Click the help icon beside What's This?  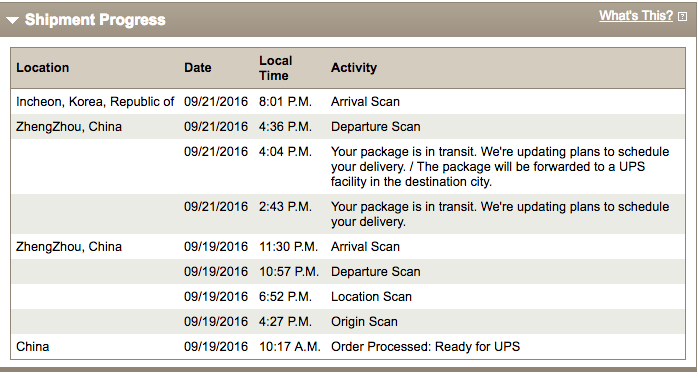[x=682, y=16]
